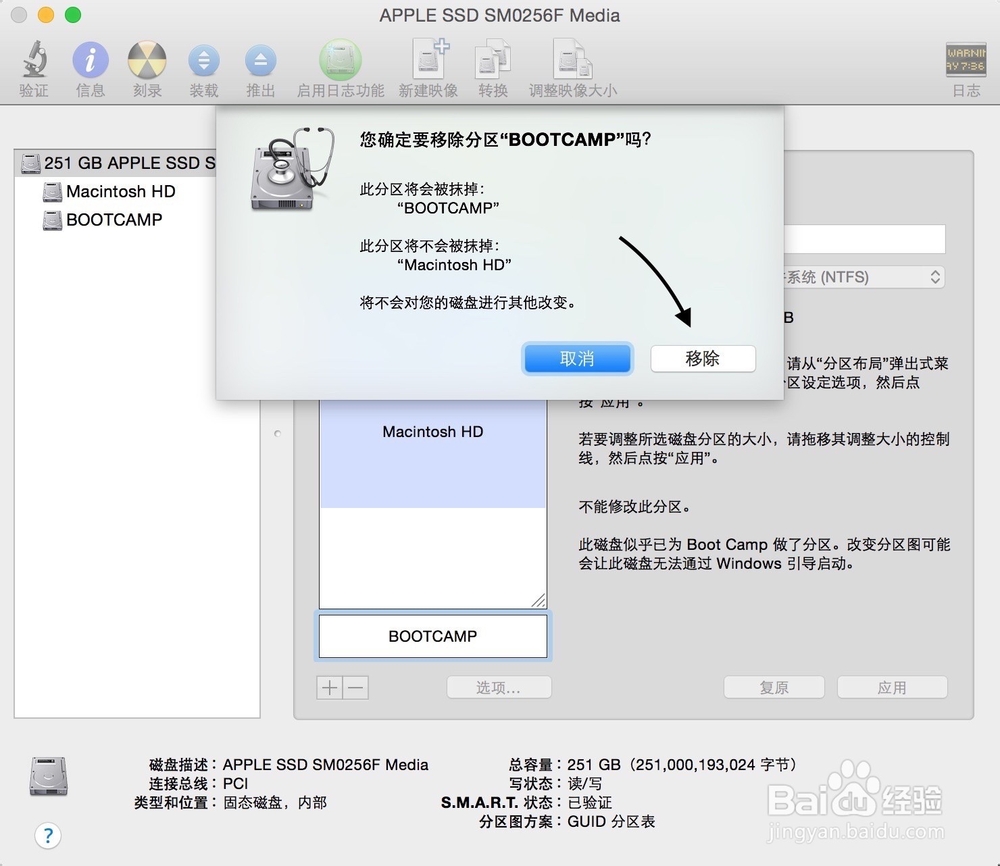The width and height of the screenshot is (1000, 866).
Task: Apply changes with the 应用 button
Action: click(x=891, y=687)
